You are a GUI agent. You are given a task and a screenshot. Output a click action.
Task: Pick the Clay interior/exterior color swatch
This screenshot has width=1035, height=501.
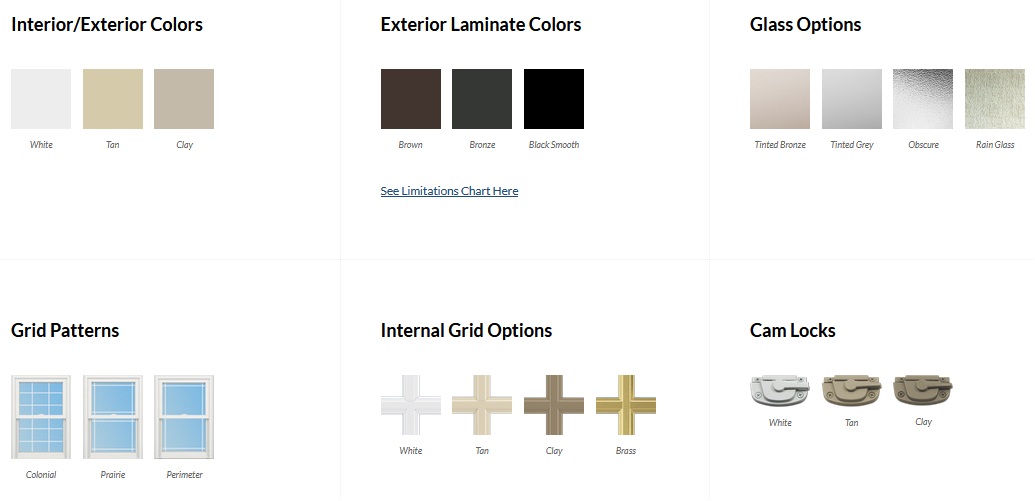point(184,99)
